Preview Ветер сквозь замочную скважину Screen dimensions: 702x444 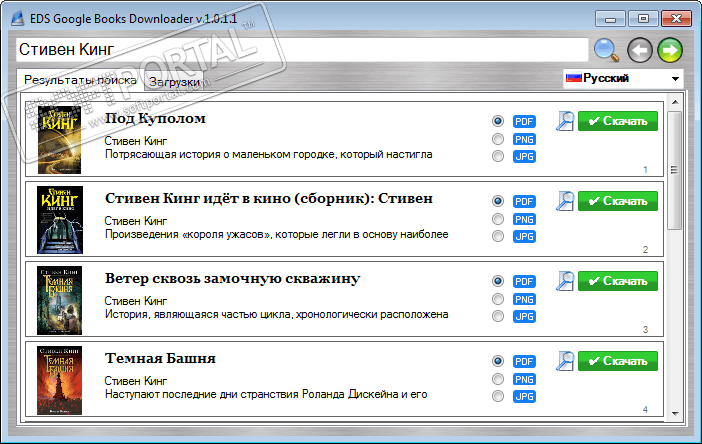pyautogui.click(x=565, y=282)
